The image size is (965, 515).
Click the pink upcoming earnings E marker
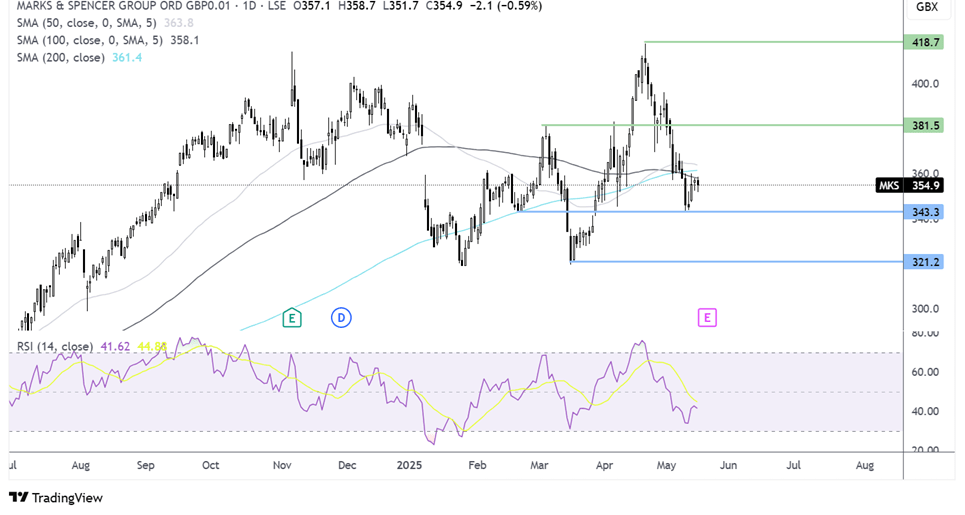pos(707,318)
